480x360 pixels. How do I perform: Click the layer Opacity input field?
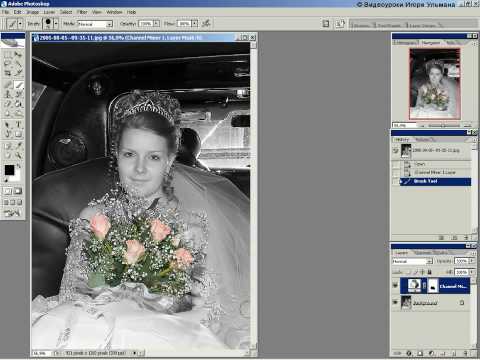click(x=462, y=261)
